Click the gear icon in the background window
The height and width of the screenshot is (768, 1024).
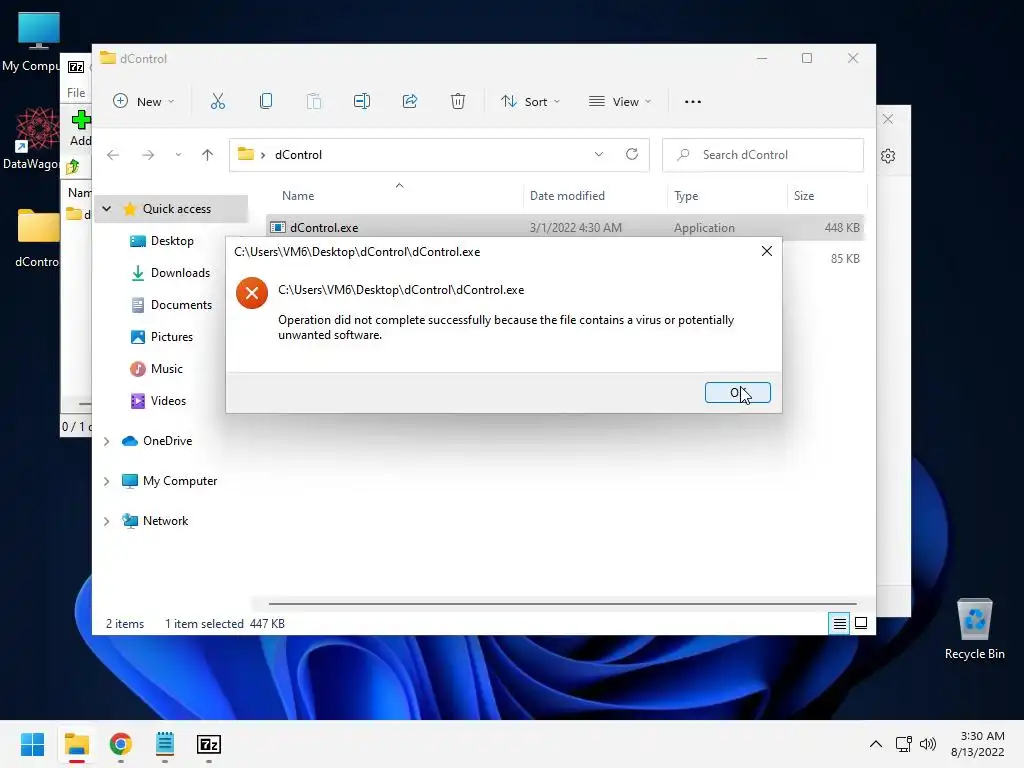(x=888, y=156)
